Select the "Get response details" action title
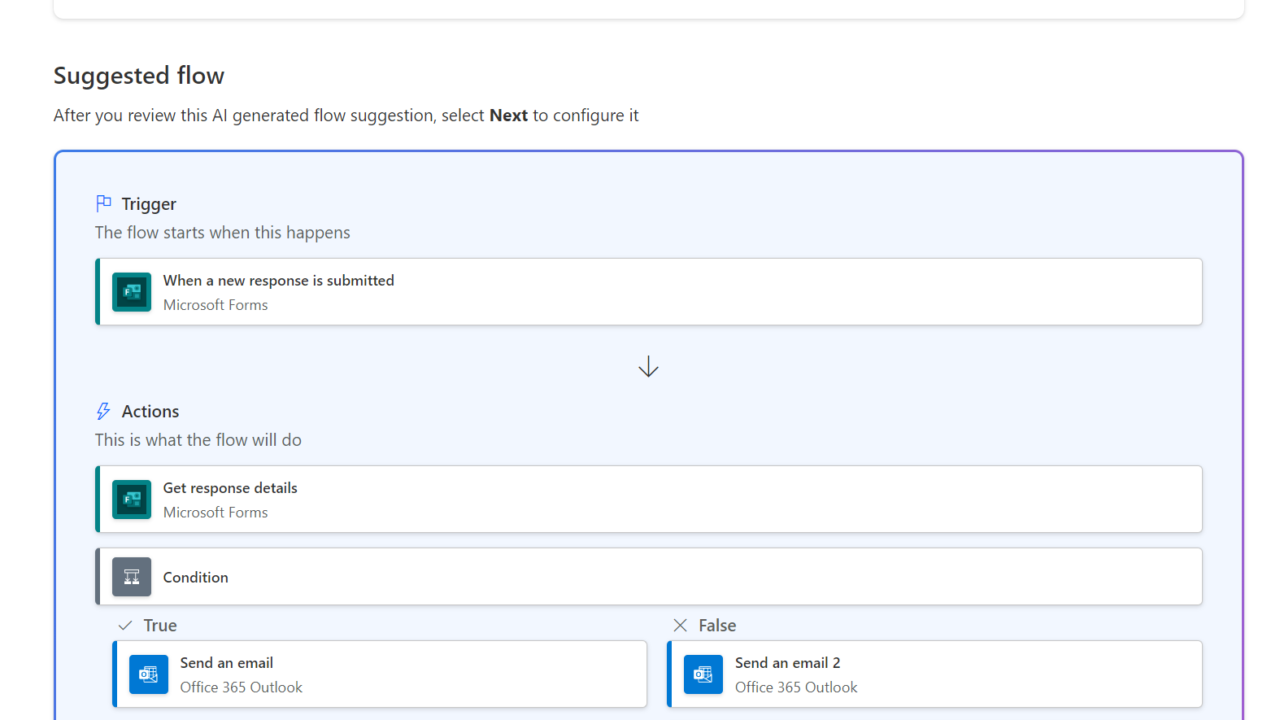This screenshot has height=720, width=1280. point(230,488)
